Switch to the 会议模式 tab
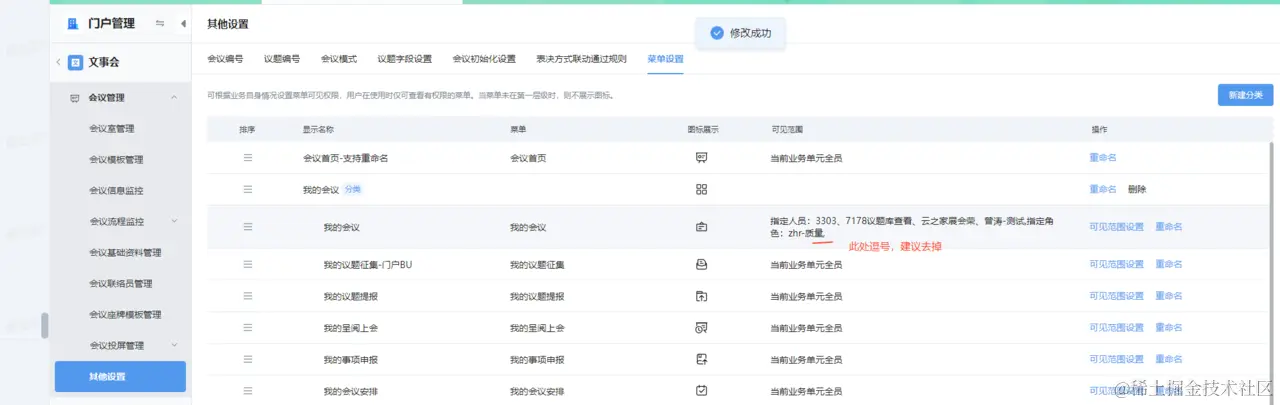1280x405 pixels. point(339,59)
